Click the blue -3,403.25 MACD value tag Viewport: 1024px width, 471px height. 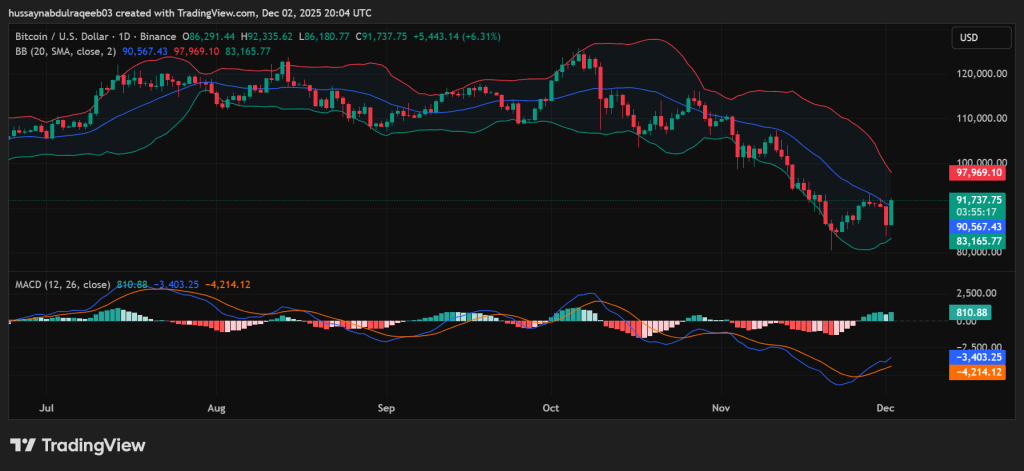[977, 357]
